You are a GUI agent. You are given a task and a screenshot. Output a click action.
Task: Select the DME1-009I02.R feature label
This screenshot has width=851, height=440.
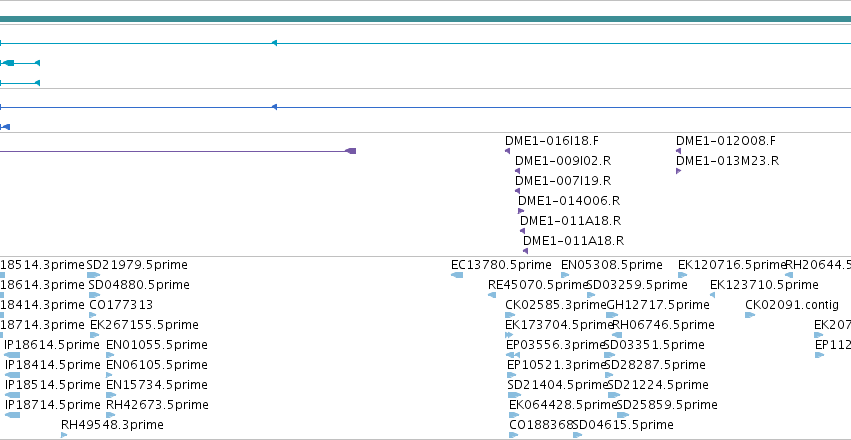tap(563, 161)
